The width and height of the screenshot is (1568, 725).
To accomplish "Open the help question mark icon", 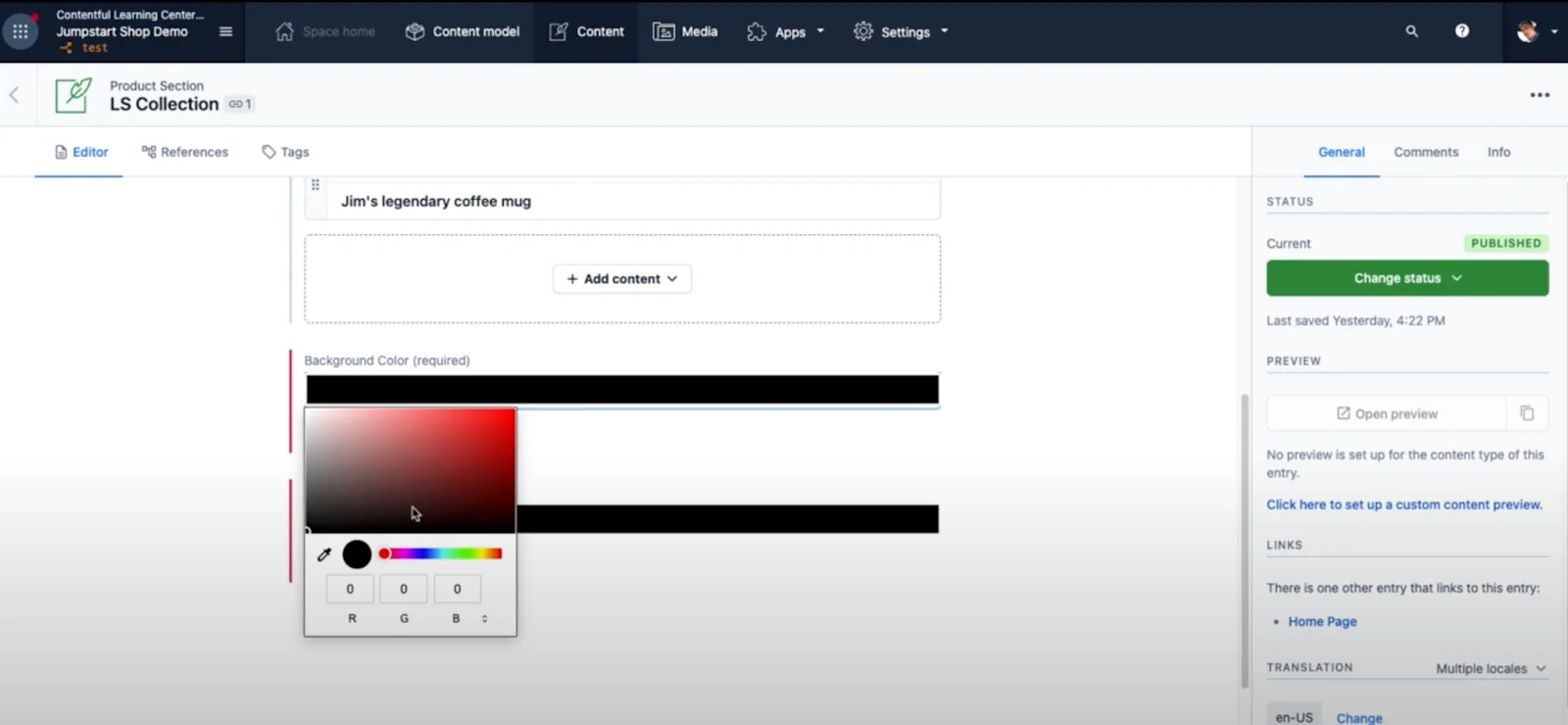I will click(1461, 31).
